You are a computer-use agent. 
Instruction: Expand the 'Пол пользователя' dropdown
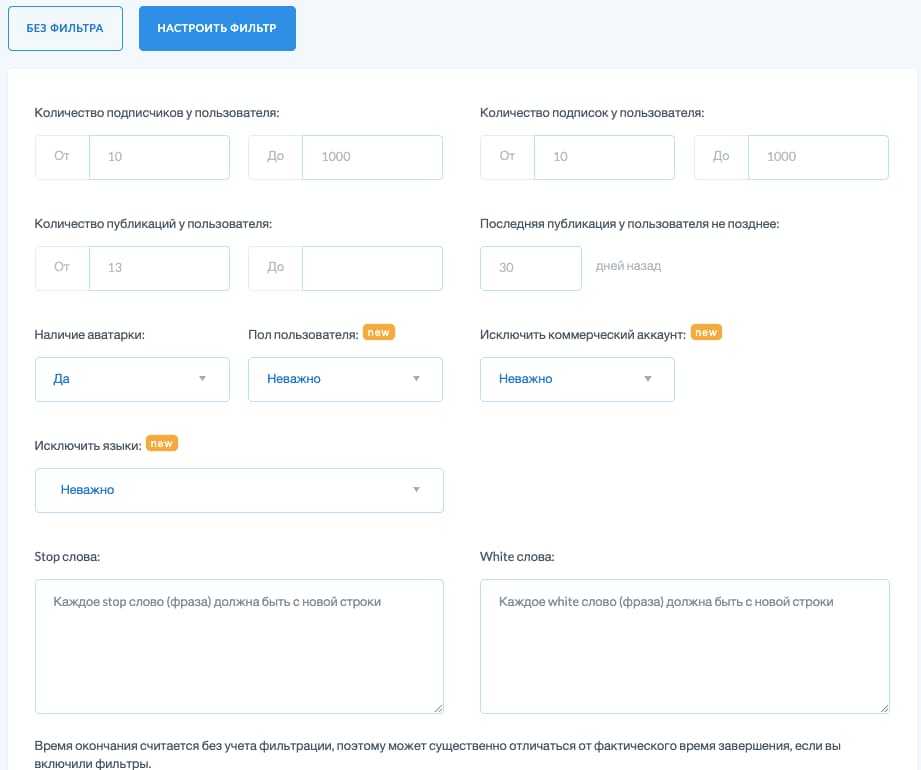(x=345, y=379)
